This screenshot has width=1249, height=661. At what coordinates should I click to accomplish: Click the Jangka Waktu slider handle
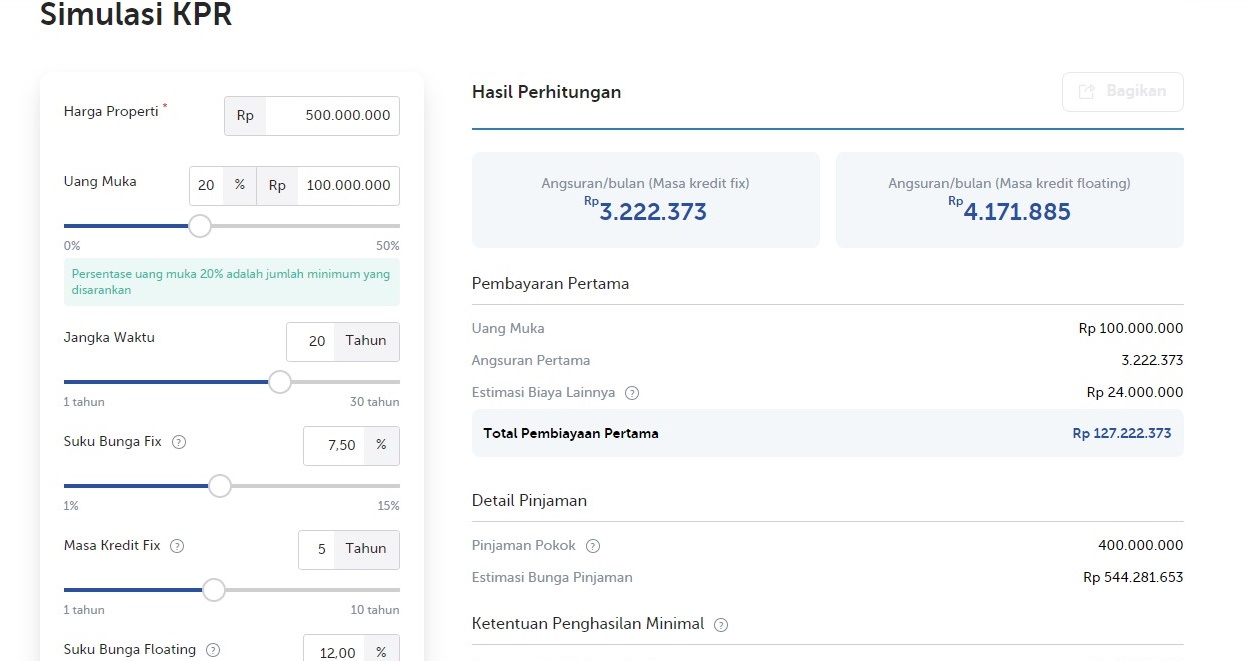(280, 382)
